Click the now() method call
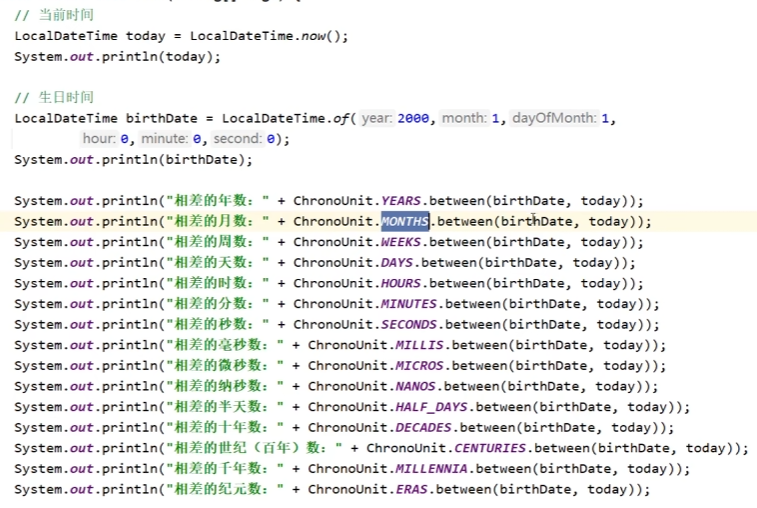The height and width of the screenshot is (508, 757). coord(321,36)
